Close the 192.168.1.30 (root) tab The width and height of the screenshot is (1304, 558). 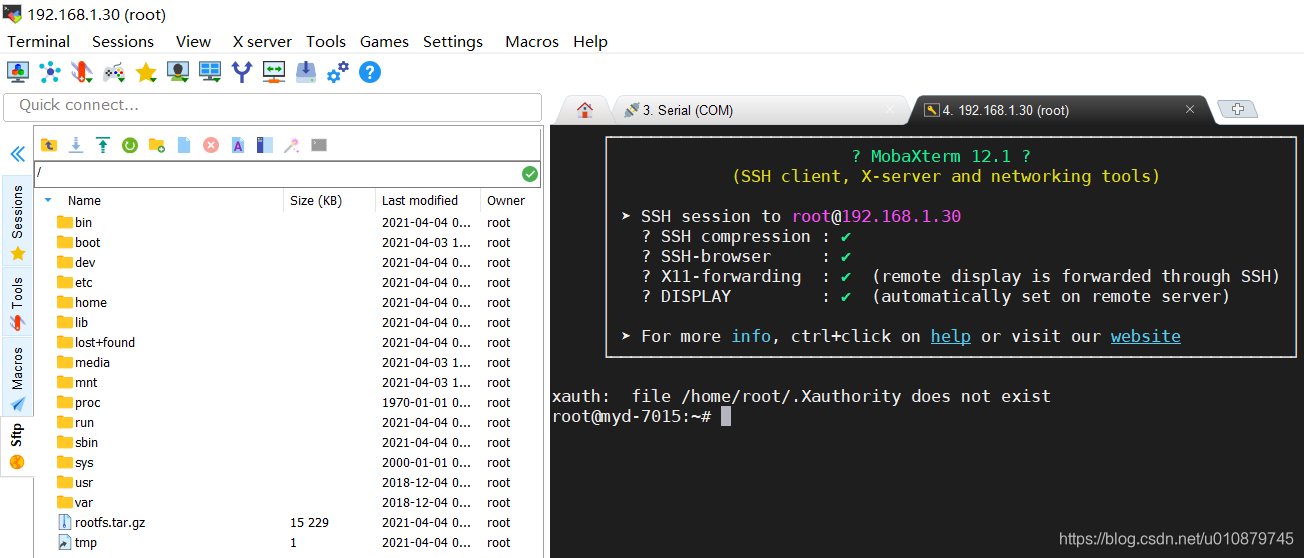pyautogui.click(x=1189, y=110)
